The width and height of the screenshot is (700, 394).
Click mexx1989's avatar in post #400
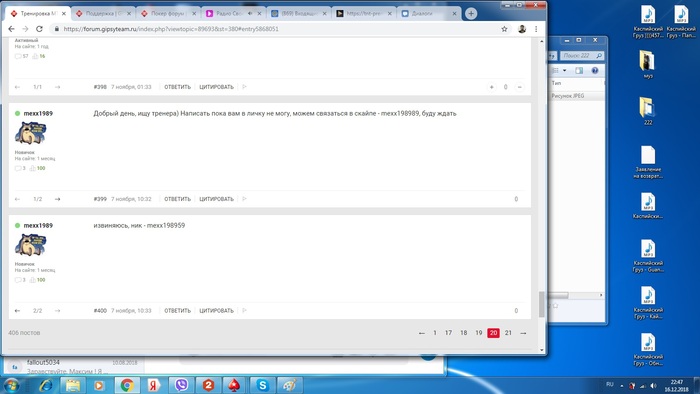pyautogui.click(x=30, y=245)
